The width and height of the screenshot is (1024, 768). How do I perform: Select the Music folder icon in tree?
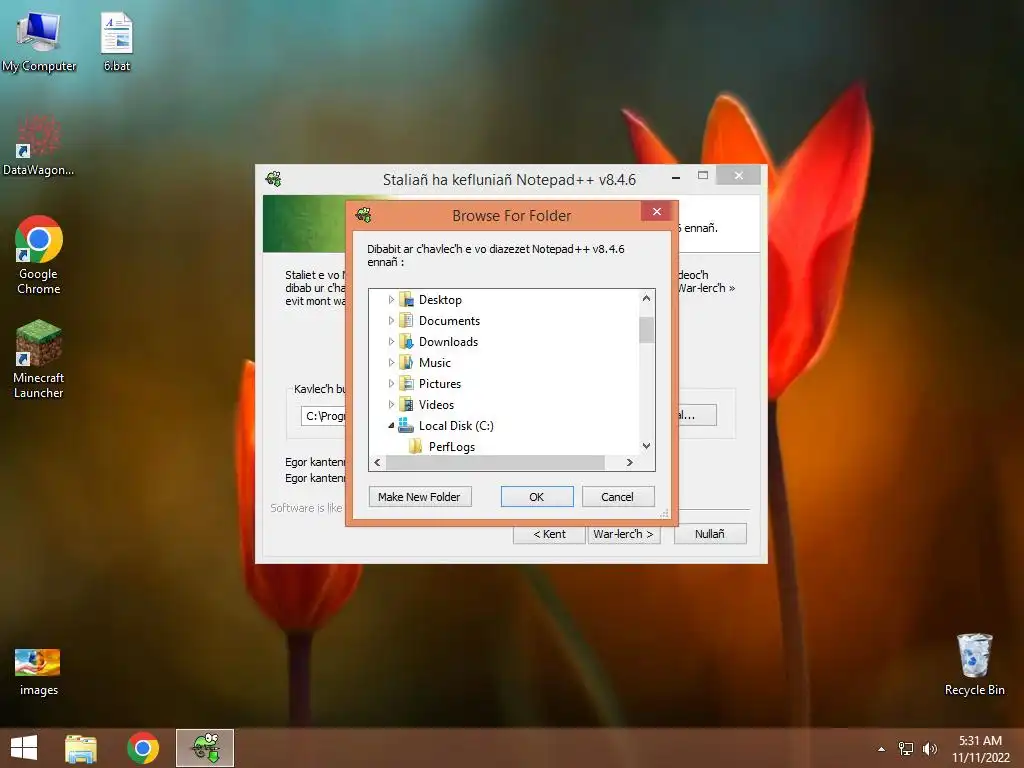(x=406, y=362)
